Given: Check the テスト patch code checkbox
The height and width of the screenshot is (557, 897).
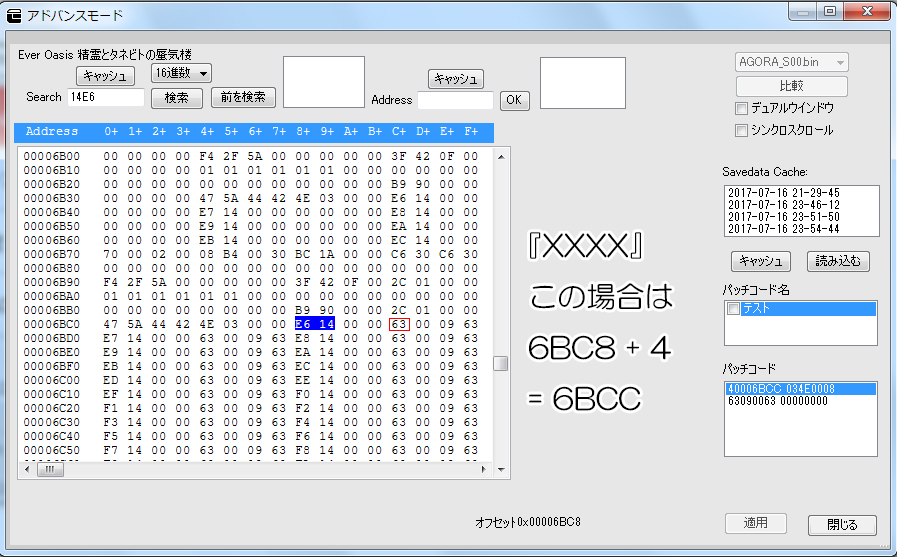Looking at the screenshot, I should click(733, 309).
